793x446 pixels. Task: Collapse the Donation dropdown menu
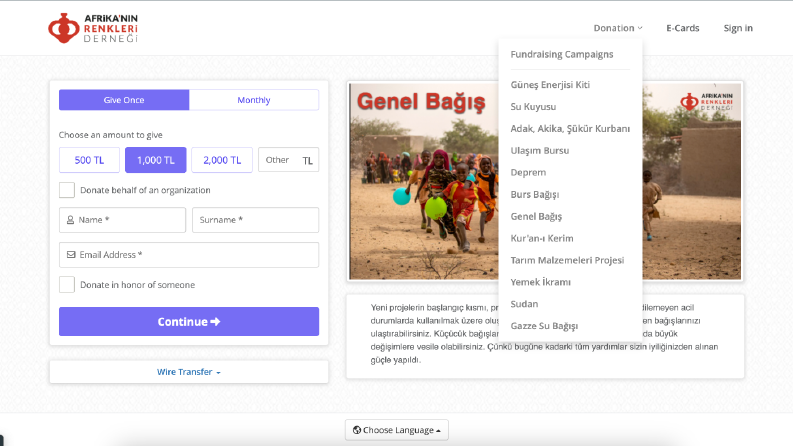point(618,28)
